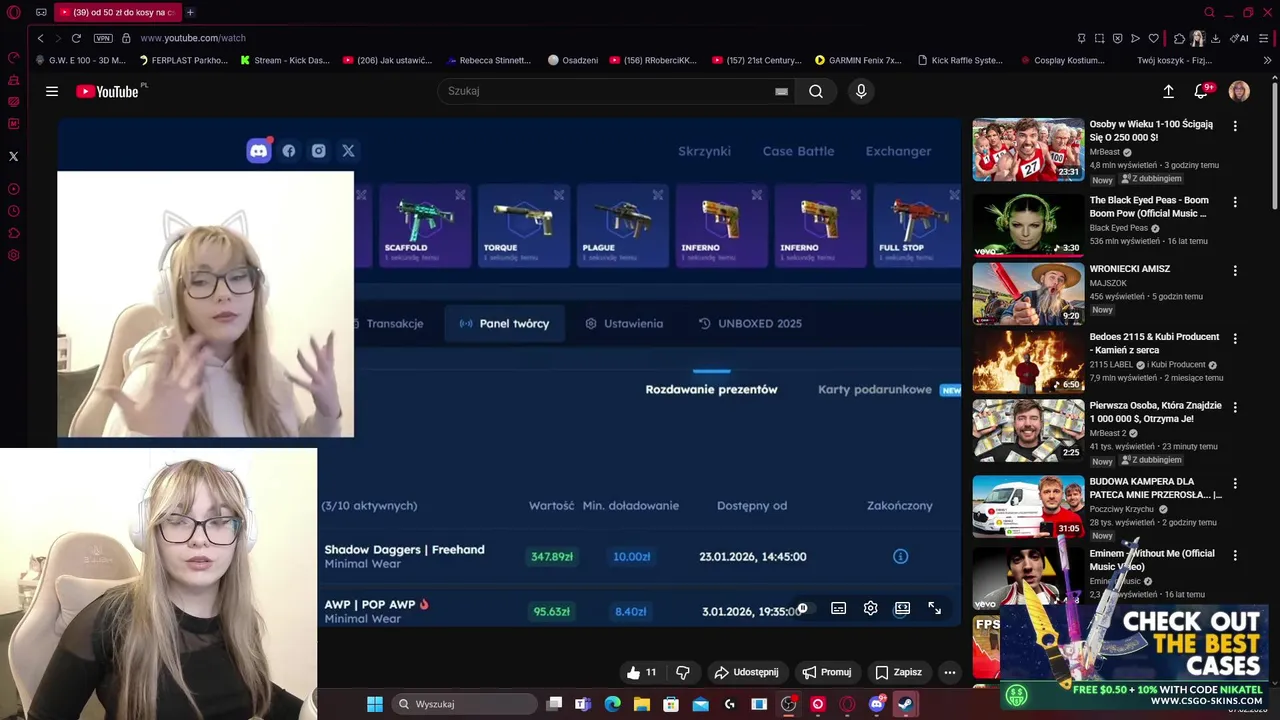Screen dimensions: 1280x720
Task: Open Opera extensions cube icon
Action: click(1179, 38)
